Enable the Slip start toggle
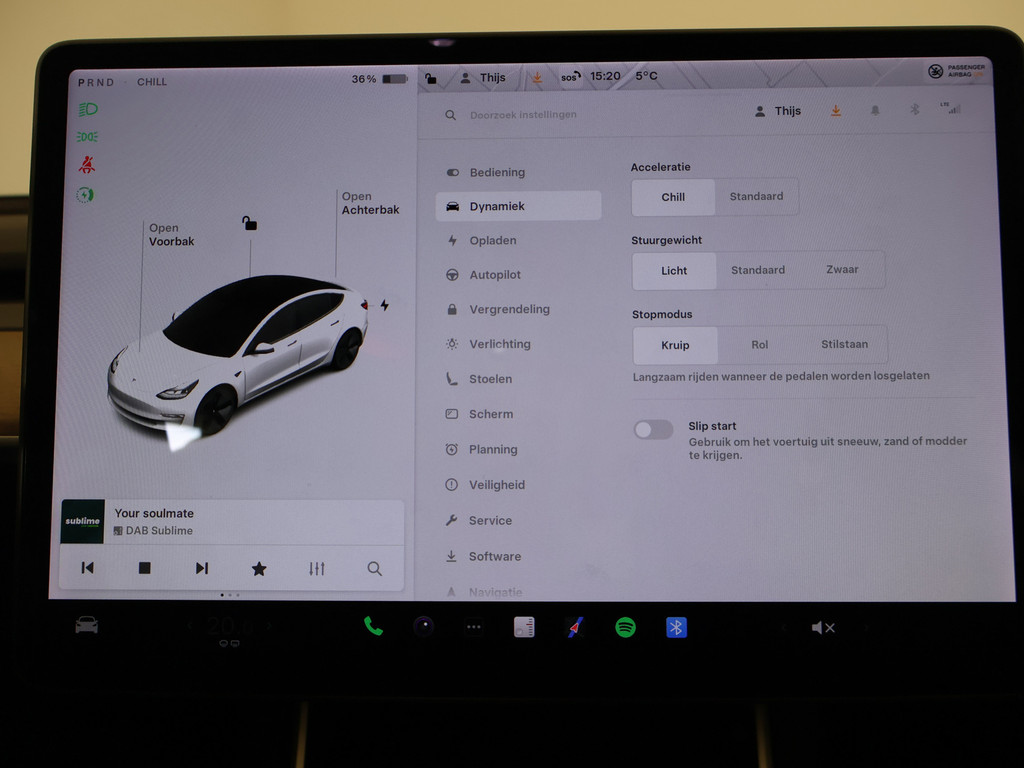 [653, 430]
